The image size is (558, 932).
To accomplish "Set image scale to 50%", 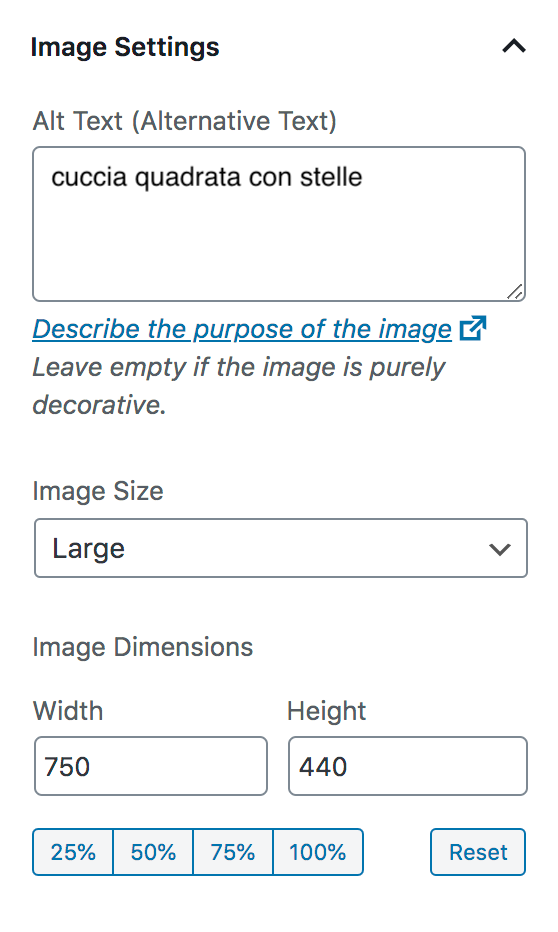I will [153, 852].
